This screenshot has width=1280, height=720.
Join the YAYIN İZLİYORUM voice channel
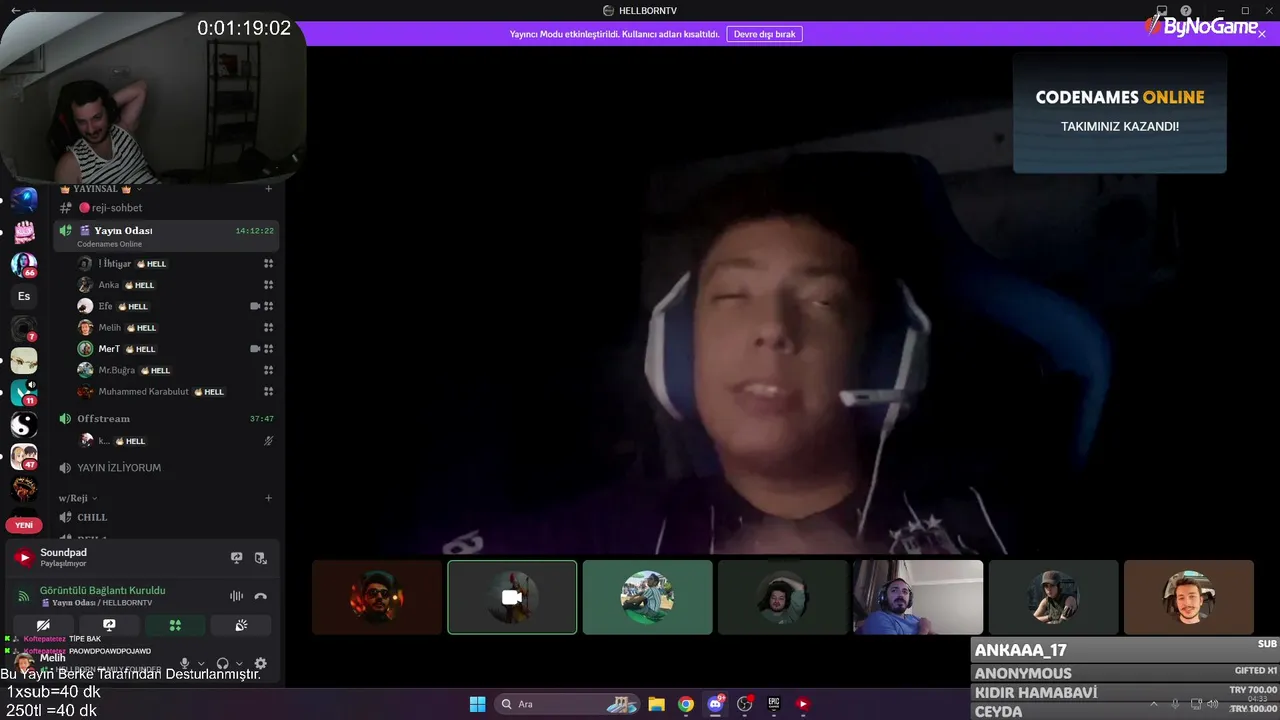pos(166,468)
